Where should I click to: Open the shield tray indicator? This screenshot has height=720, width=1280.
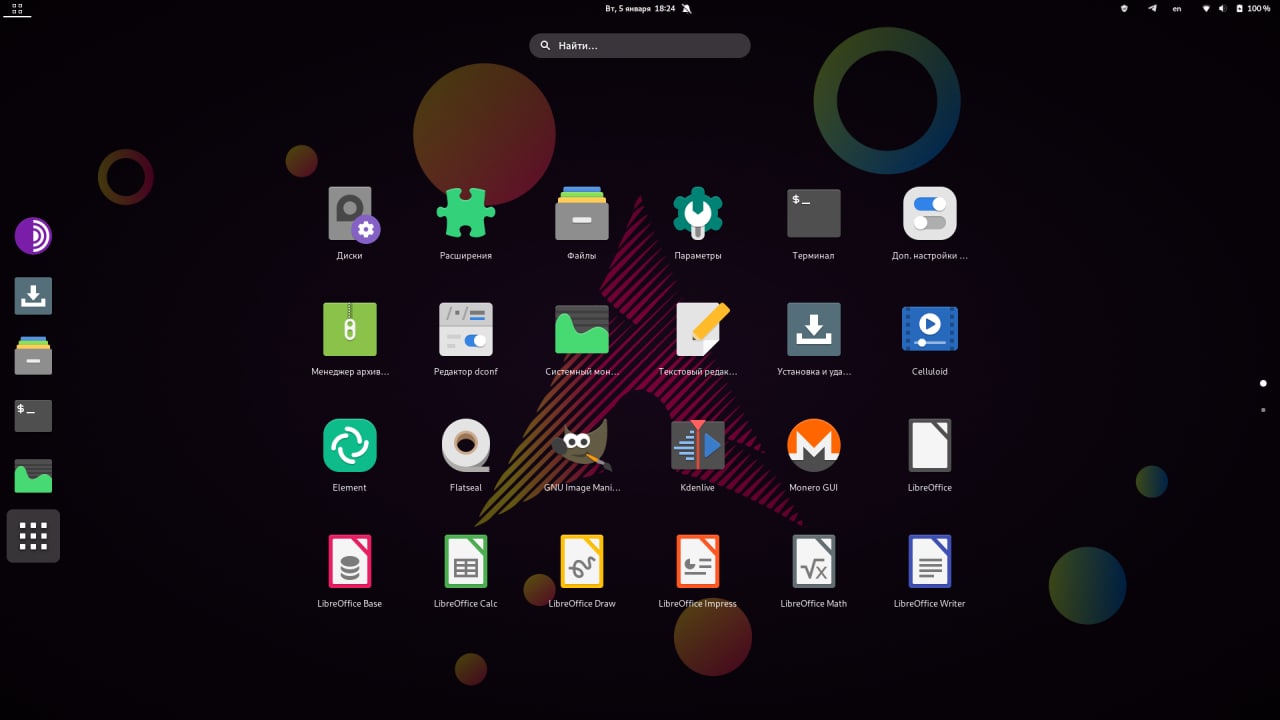[1124, 8]
